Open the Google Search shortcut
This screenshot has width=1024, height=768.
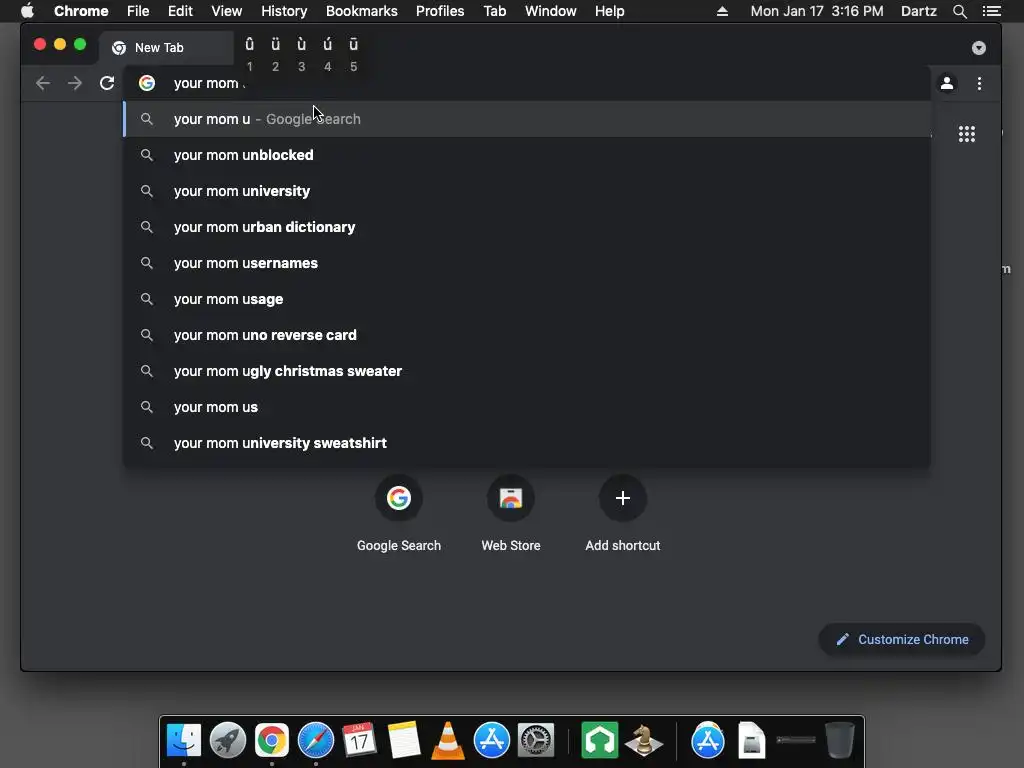coord(398,514)
